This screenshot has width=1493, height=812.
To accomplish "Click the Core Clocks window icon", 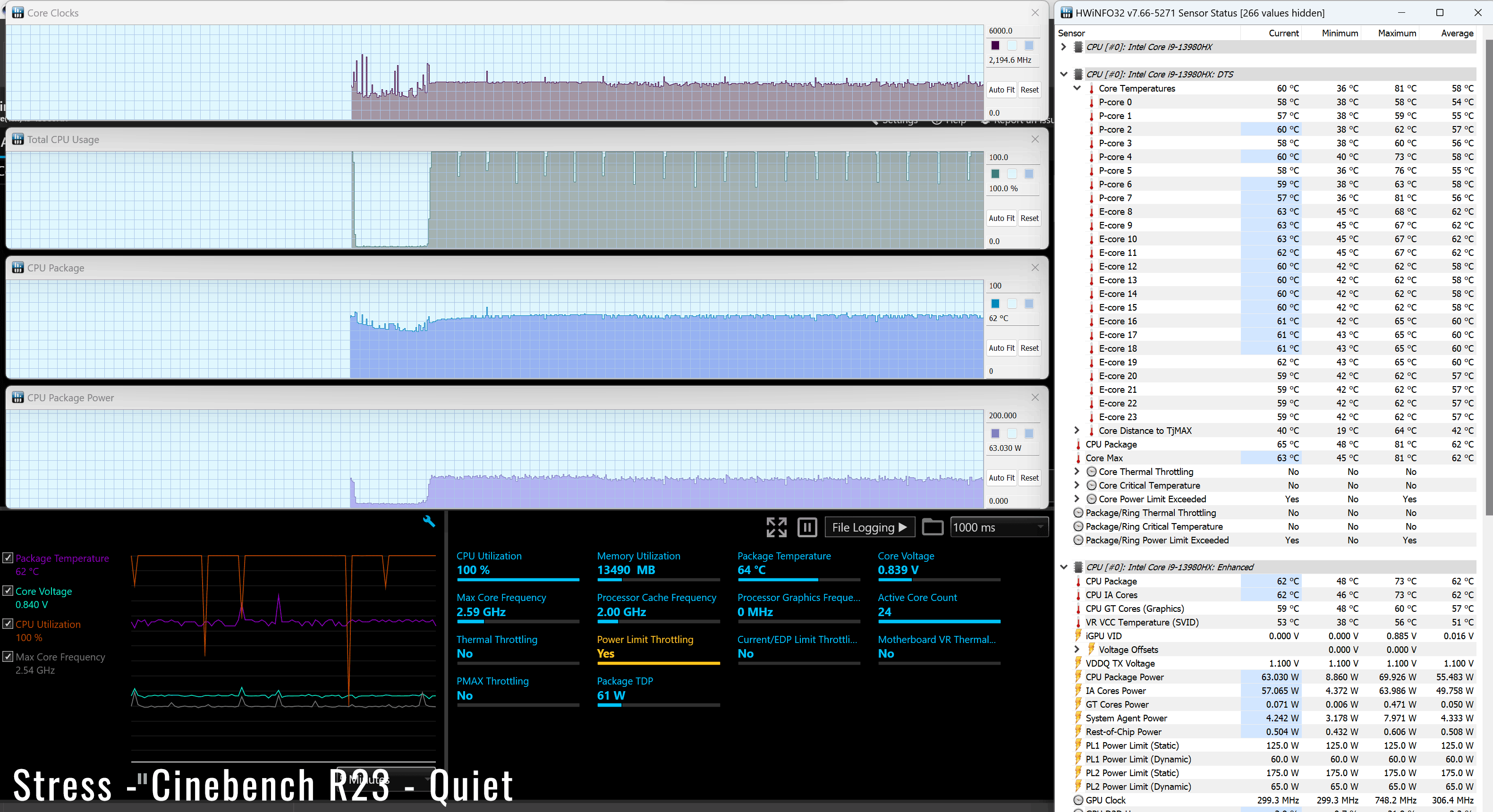I will (18, 13).
